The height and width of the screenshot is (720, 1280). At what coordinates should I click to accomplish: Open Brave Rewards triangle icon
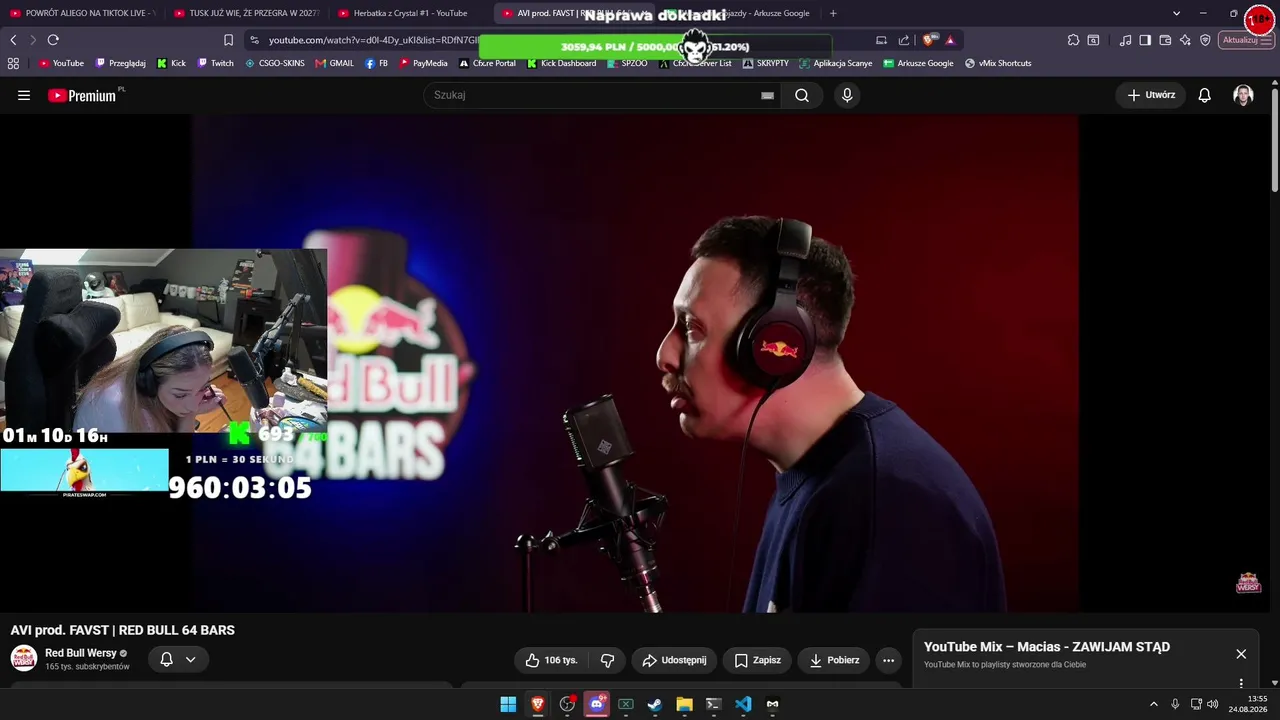coord(950,40)
